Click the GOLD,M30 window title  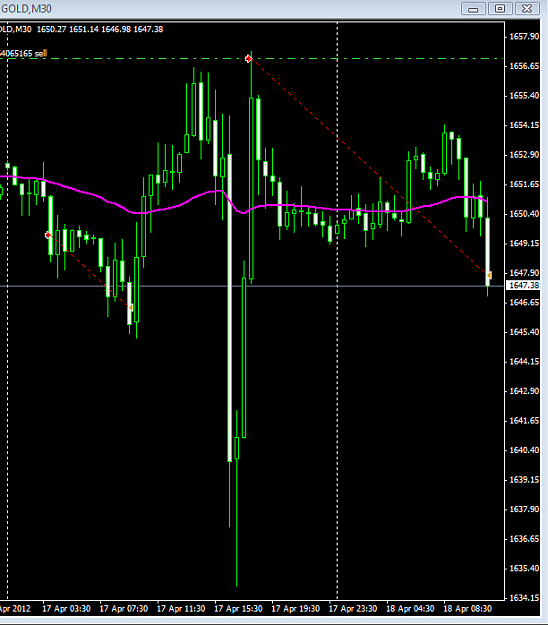pyautogui.click(x=26, y=9)
